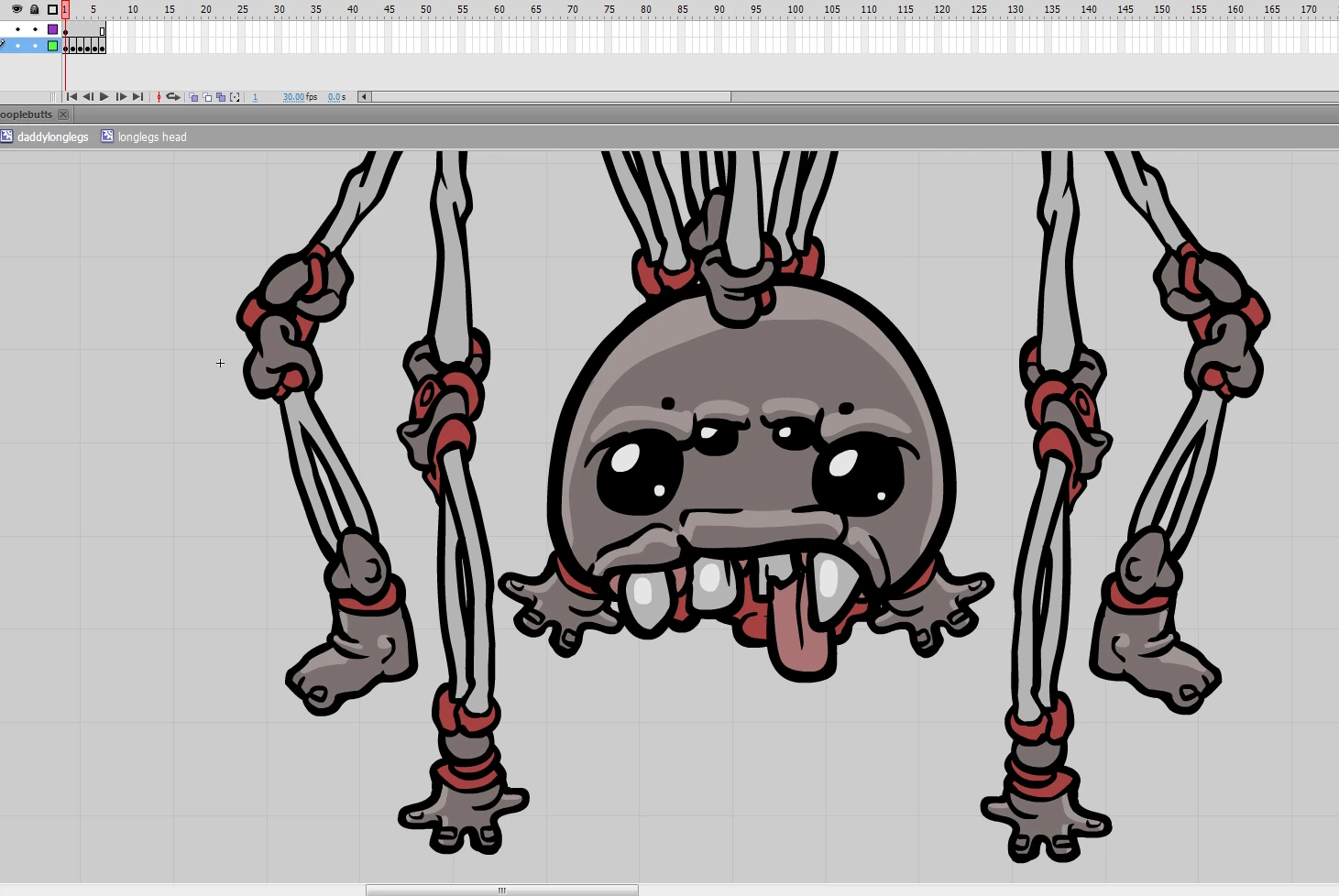Click frame 100 on the timeline ruler

[x=796, y=9]
